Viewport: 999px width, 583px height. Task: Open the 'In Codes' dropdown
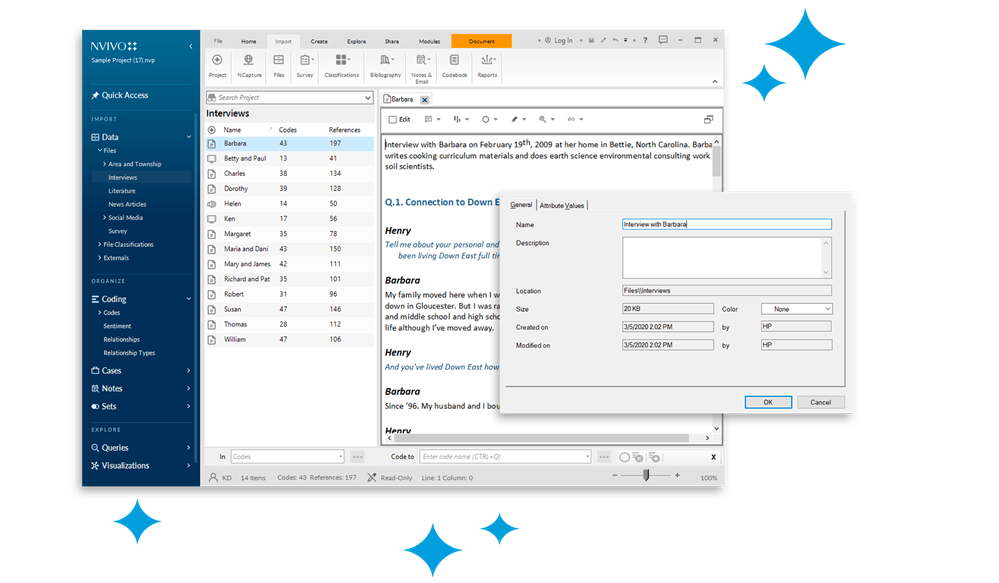287,457
